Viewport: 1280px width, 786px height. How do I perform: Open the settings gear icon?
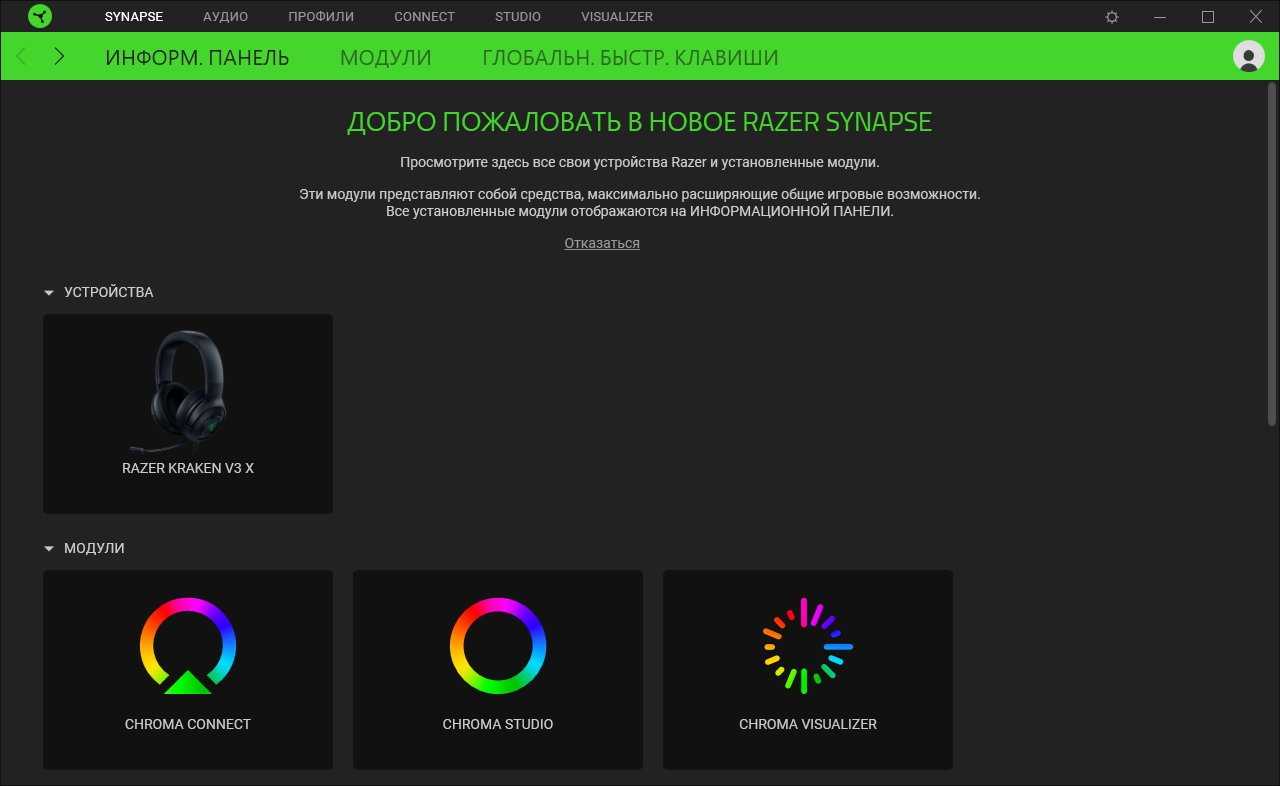coord(1112,17)
